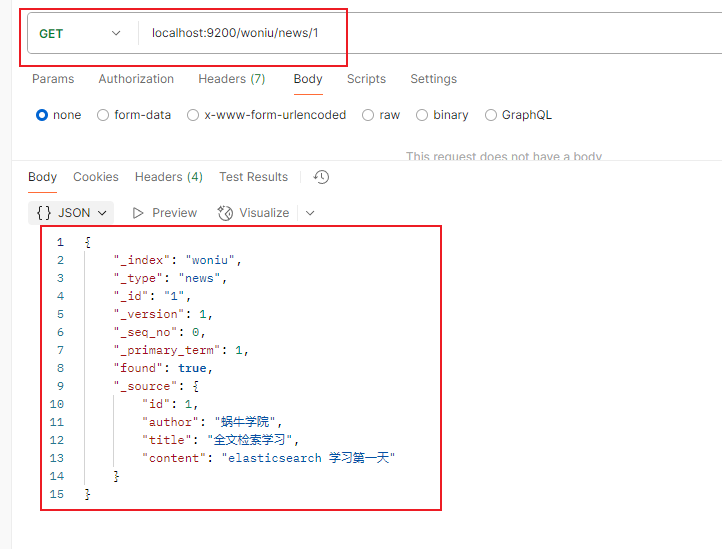
Task: Select x-www-form-urlencoded radio button
Action: [193, 115]
